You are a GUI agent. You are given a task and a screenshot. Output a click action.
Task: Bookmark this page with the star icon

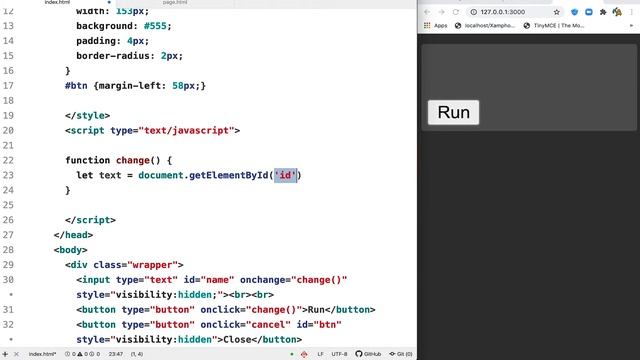557,12
